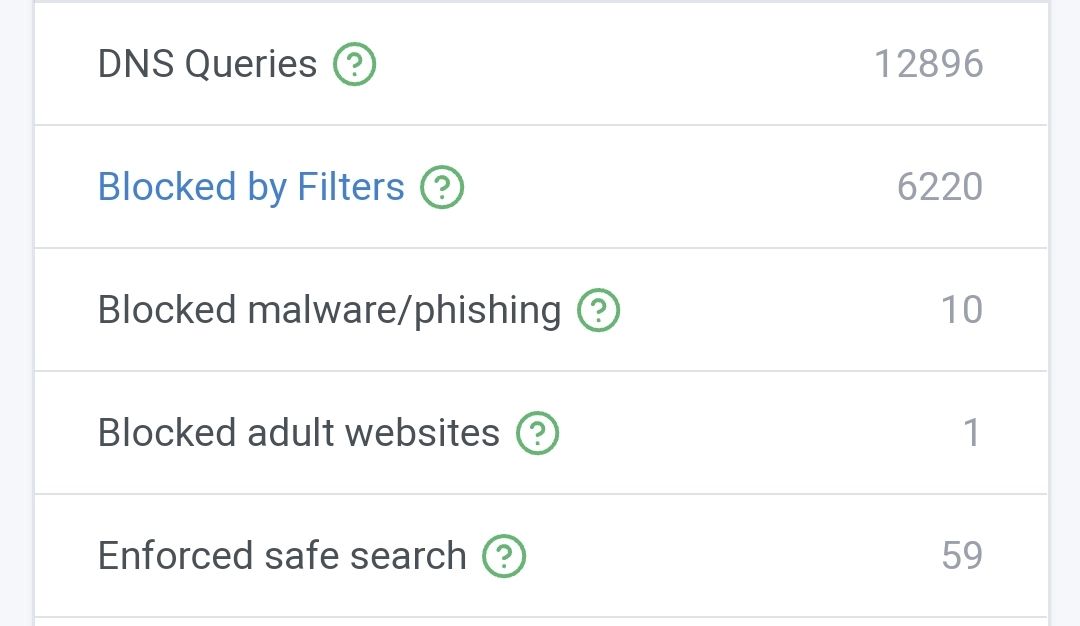Click the Blocked adult websites label
1080x626 pixels.
pyautogui.click(x=298, y=432)
